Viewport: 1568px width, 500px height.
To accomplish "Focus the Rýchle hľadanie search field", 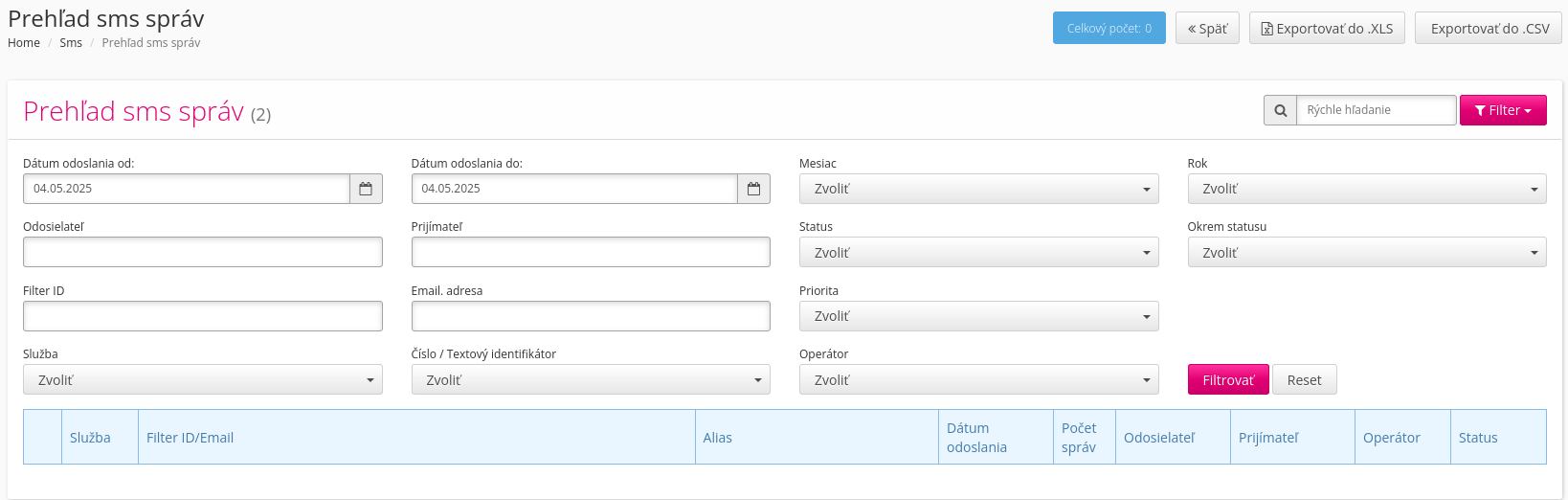I will point(1376,110).
